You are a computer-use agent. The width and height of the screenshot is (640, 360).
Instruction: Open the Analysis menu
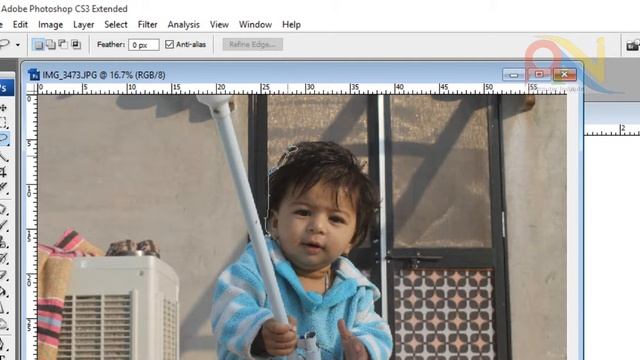pos(184,24)
